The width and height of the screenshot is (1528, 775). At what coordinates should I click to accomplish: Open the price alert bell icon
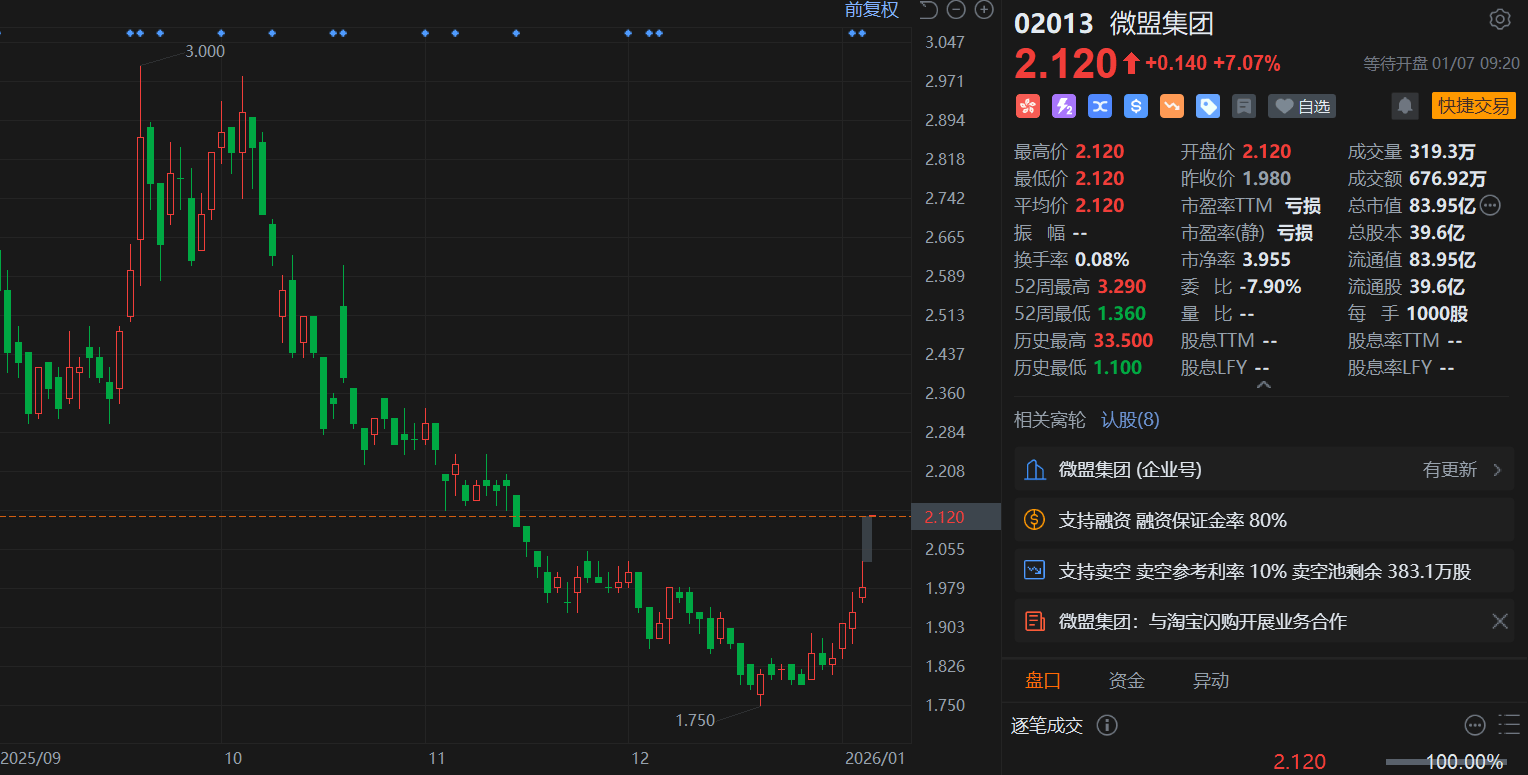point(1405,106)
